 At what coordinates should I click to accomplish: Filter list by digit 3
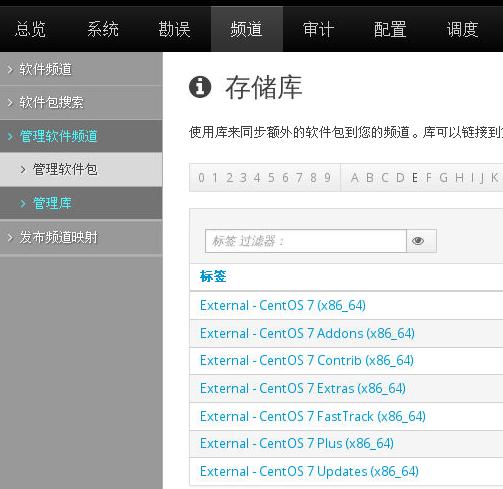pyautogui.click(x=243, y=178)
